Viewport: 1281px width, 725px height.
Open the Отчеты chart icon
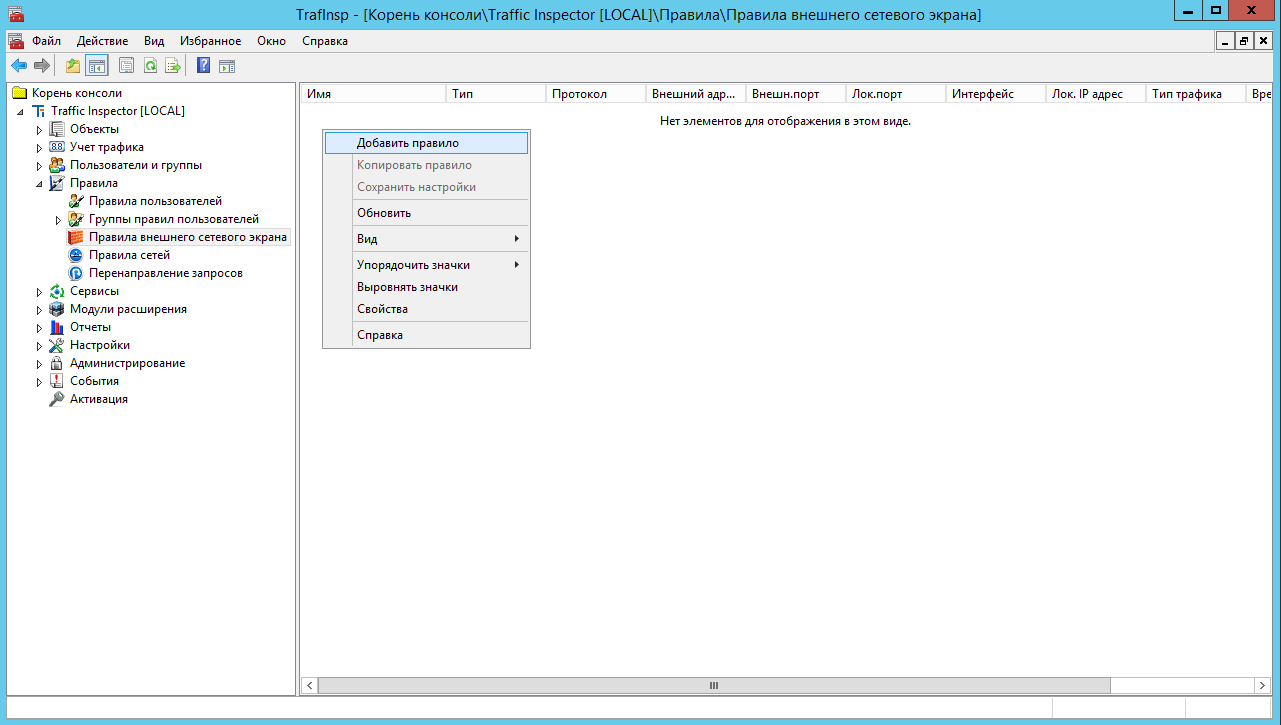tap(57, 327)
